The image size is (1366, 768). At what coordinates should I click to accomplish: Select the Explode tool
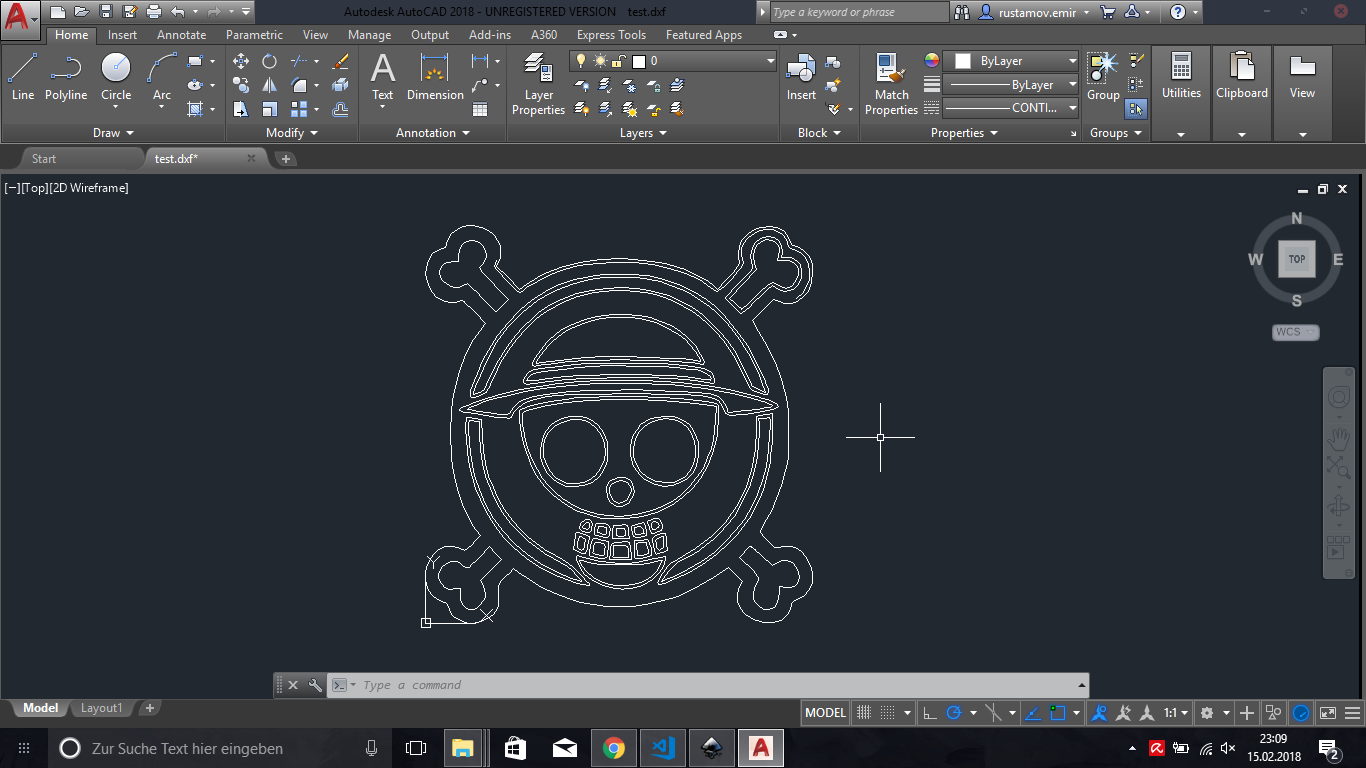click(x=341, y=85)
